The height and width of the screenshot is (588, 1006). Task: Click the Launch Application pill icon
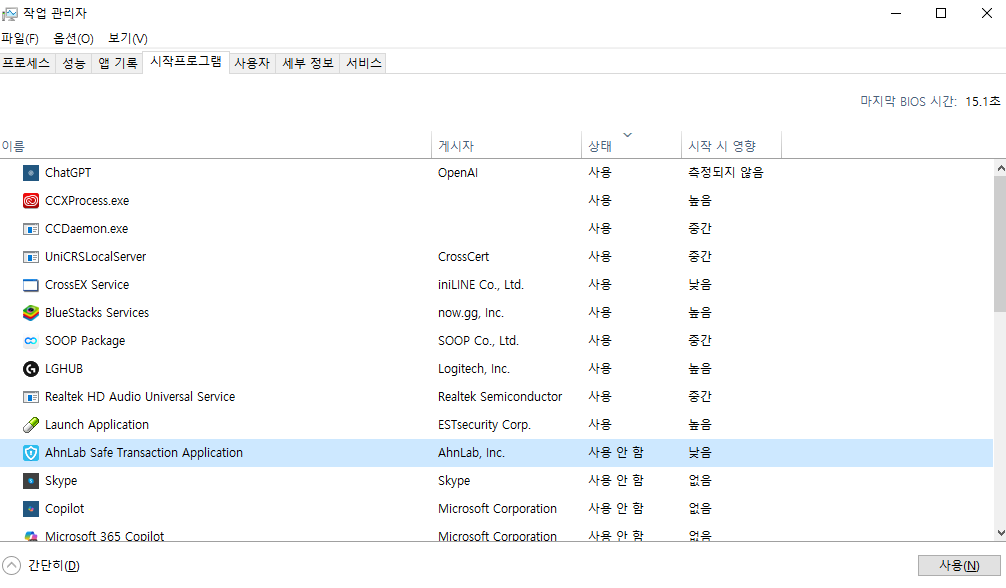point(31,425)
